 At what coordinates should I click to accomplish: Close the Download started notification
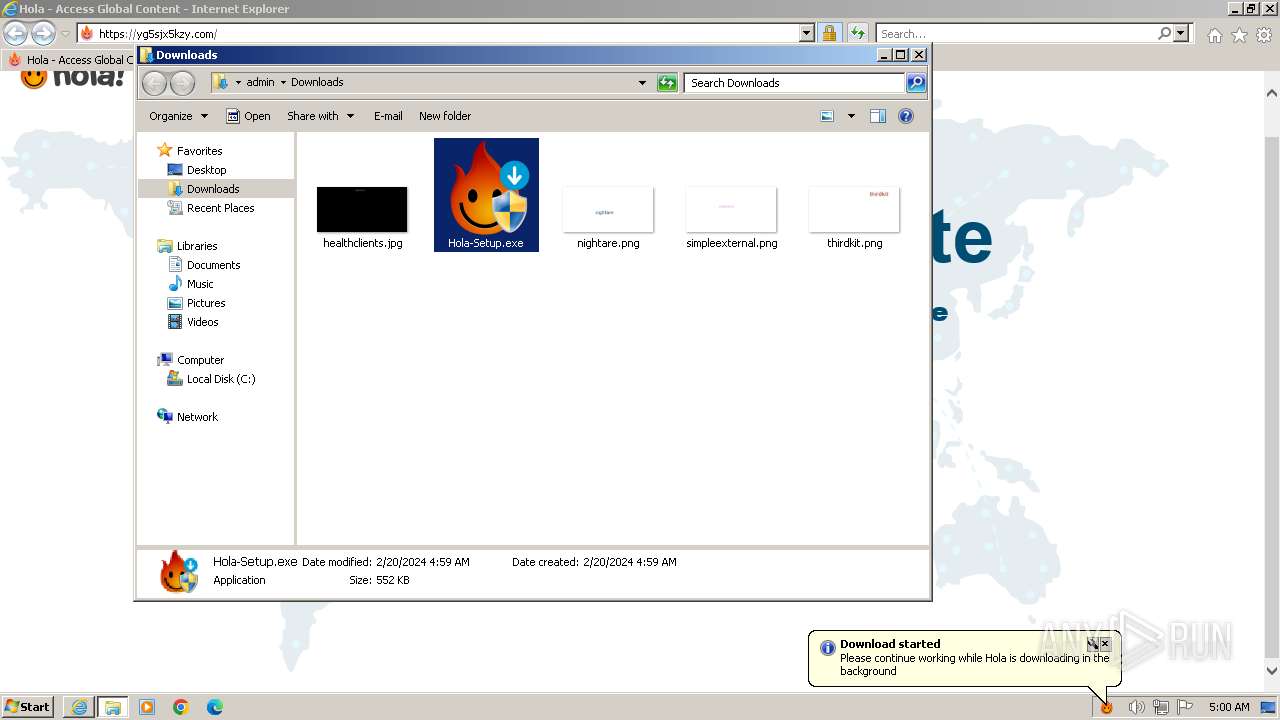pyautogui.click(x=1105, y=644)
